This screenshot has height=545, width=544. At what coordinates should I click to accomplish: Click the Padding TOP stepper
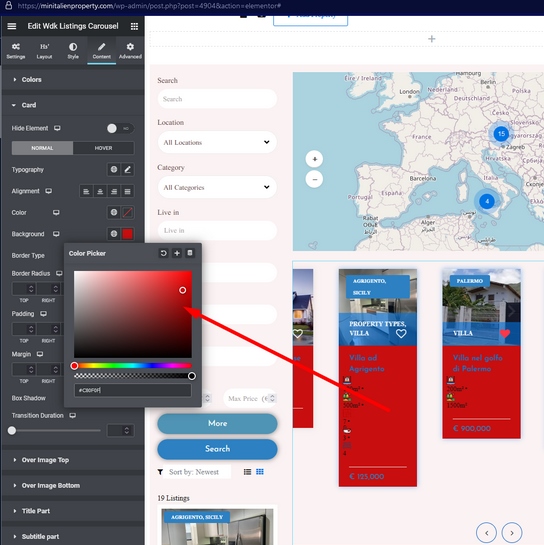(31, 329)
